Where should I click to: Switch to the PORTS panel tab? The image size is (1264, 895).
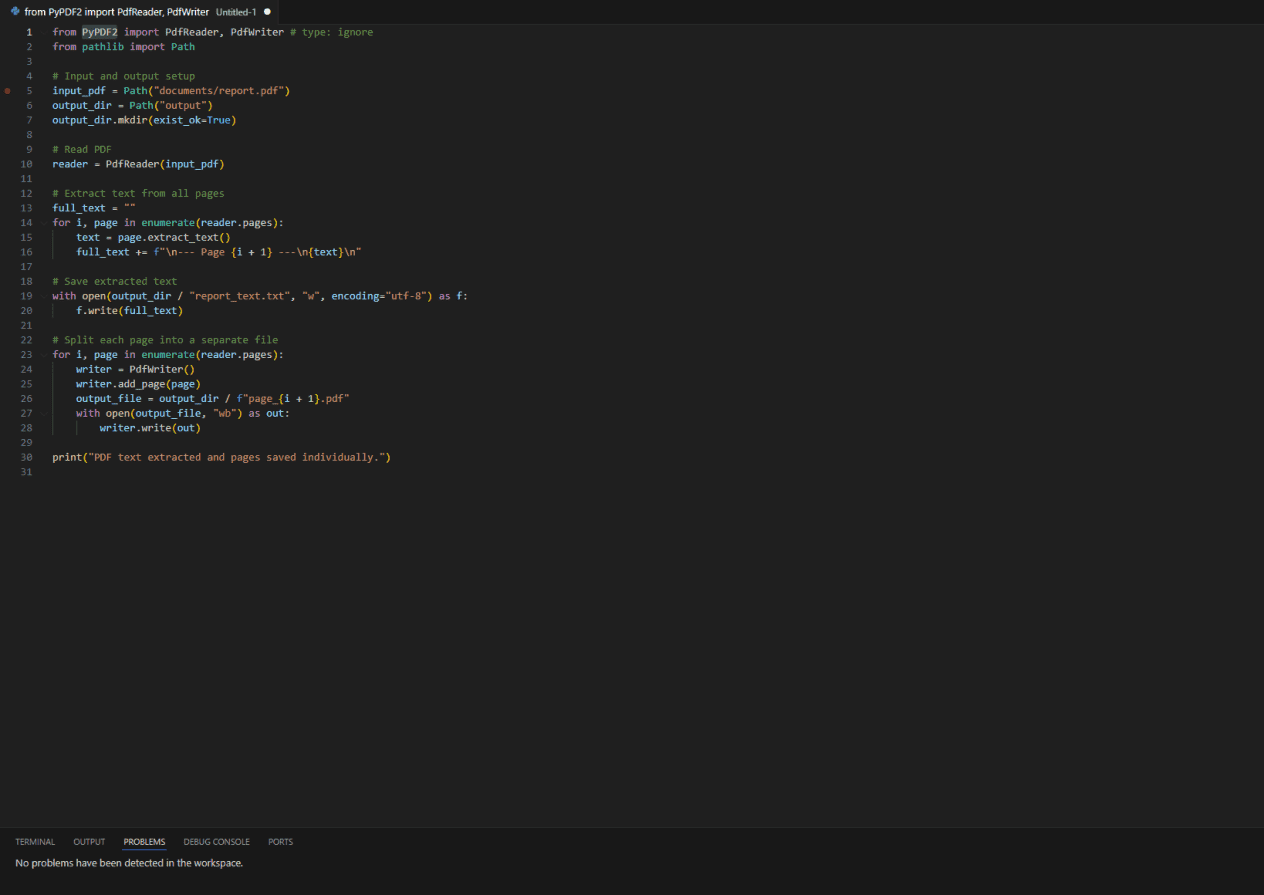coord(281,842)
